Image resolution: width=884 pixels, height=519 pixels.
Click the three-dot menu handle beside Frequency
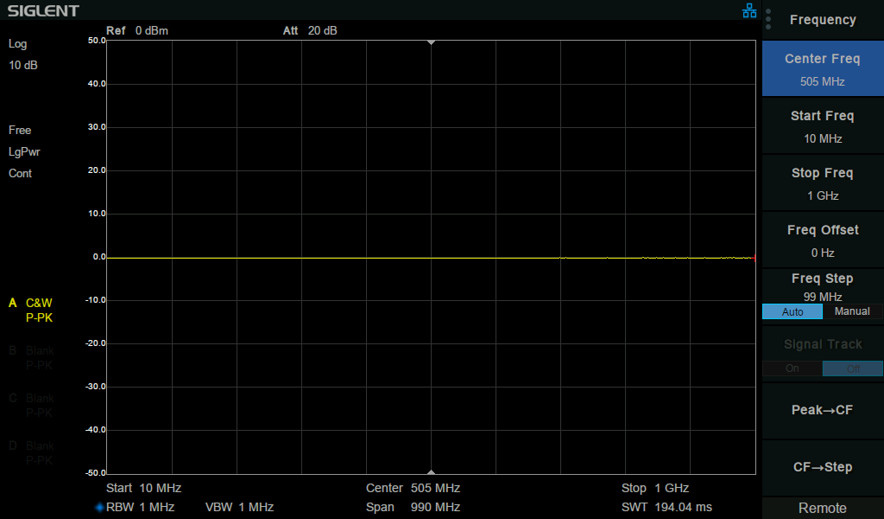(x=768, y=19)
